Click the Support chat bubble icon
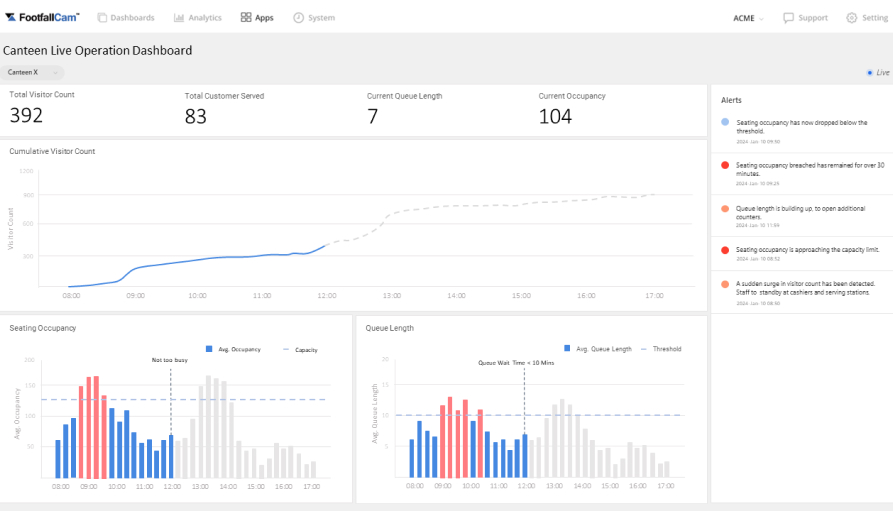The width and height of the screenshot is (893, 511). (x=788, y=18)
